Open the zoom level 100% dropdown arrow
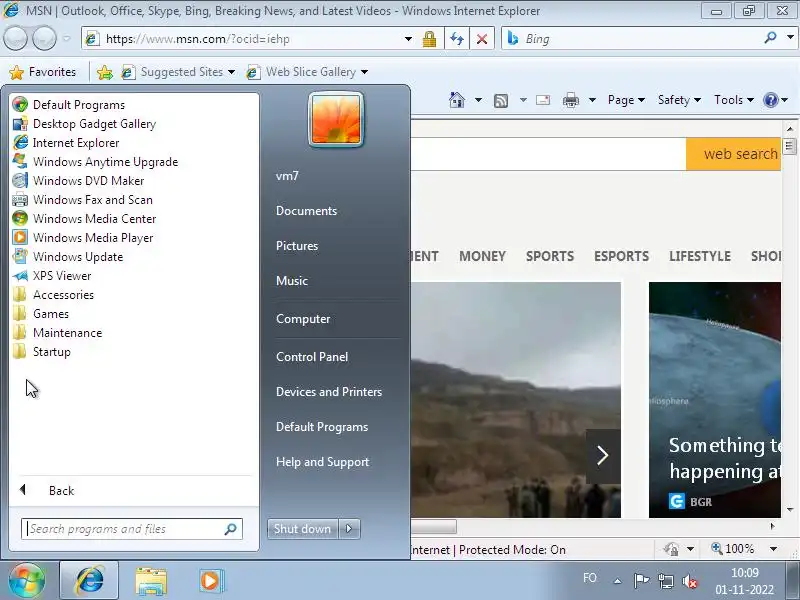Viewport: 800px width, 600px height. pyautogui.click(x=773, y=549)
